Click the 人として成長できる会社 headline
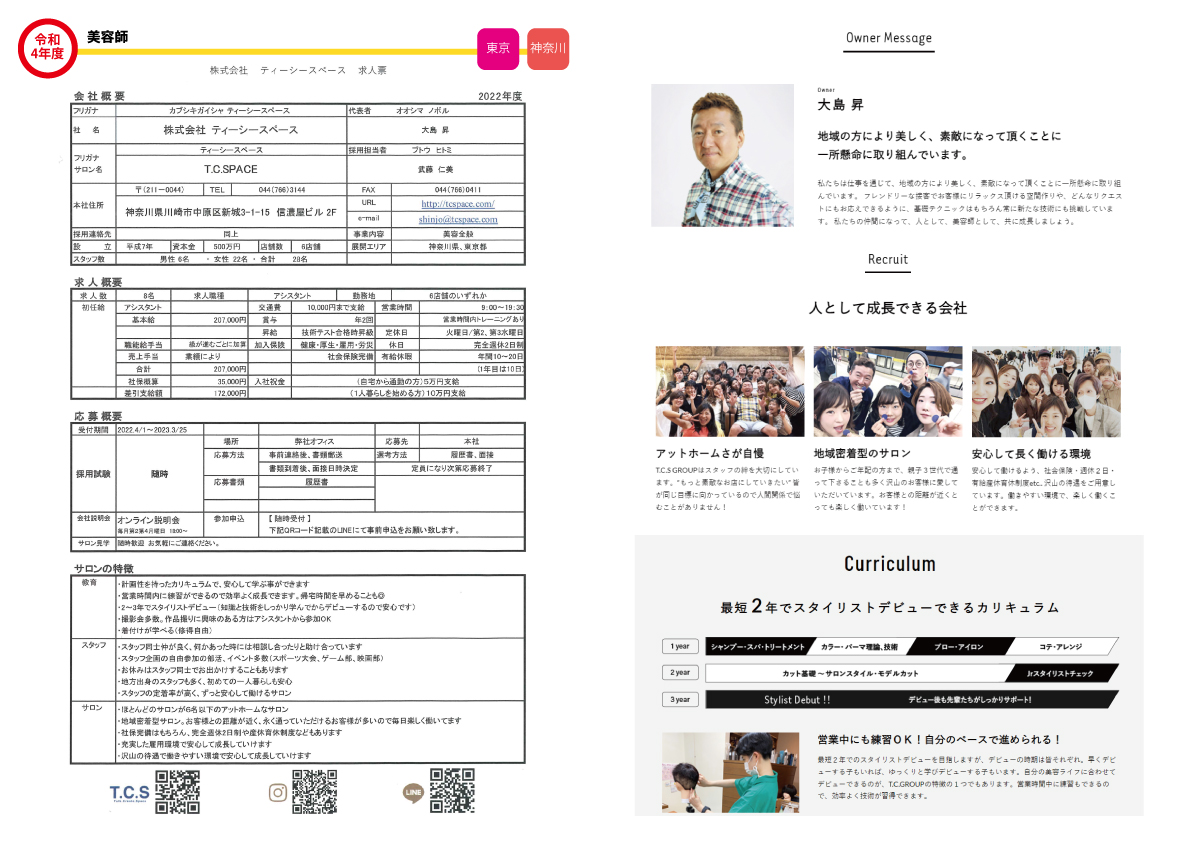This screenshot has width=1191, height=842. (888, 308)
